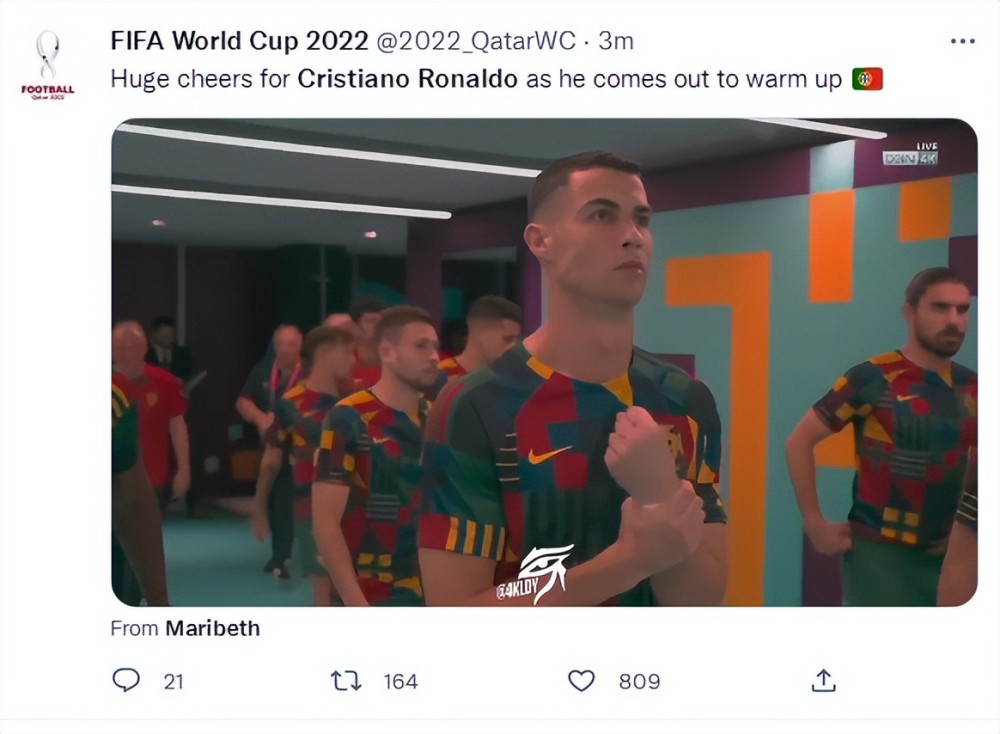Screen dimensions: 1000x734
Task: Click the retweet arrows icon
Action: point(346,681)
